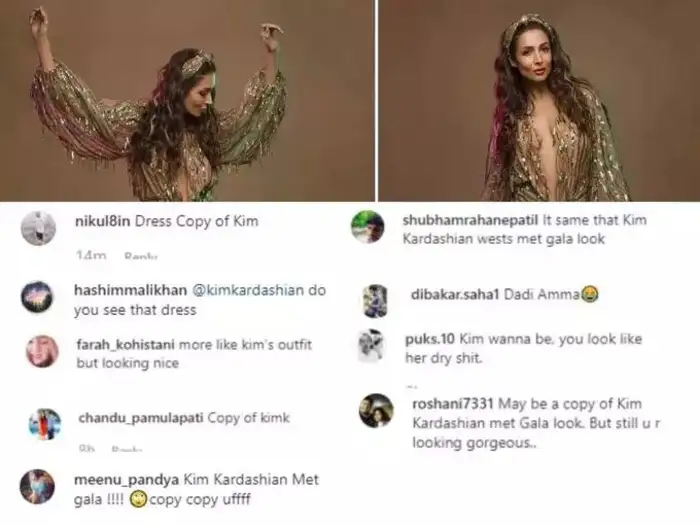Click hashimmalikhan's profile picture
700x525 pixels.
click(37, 297)
